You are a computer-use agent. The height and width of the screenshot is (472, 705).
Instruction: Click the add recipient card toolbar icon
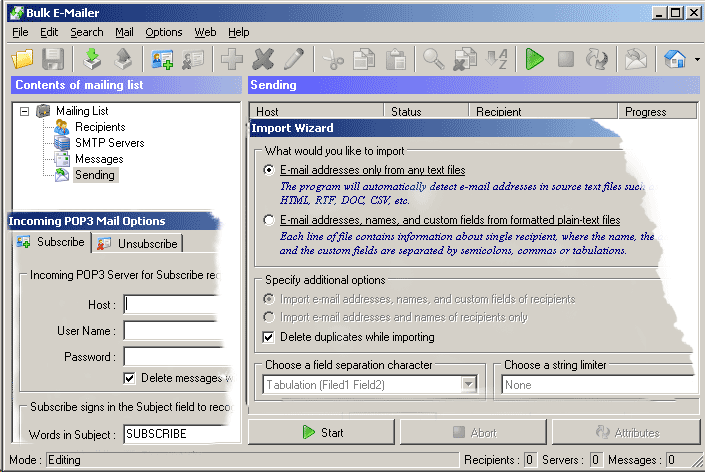[162, 59]
